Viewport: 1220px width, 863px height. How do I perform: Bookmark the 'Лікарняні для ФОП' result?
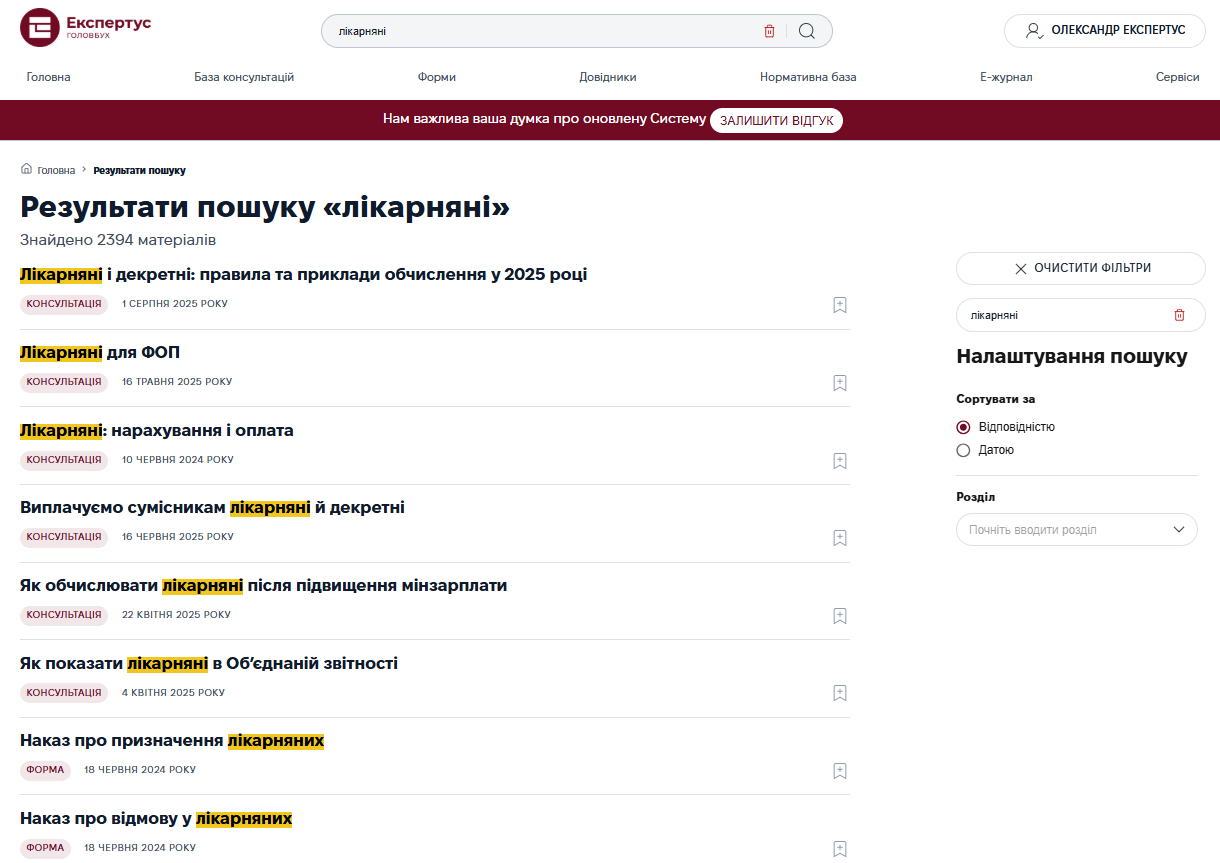(x=840, y=383)
